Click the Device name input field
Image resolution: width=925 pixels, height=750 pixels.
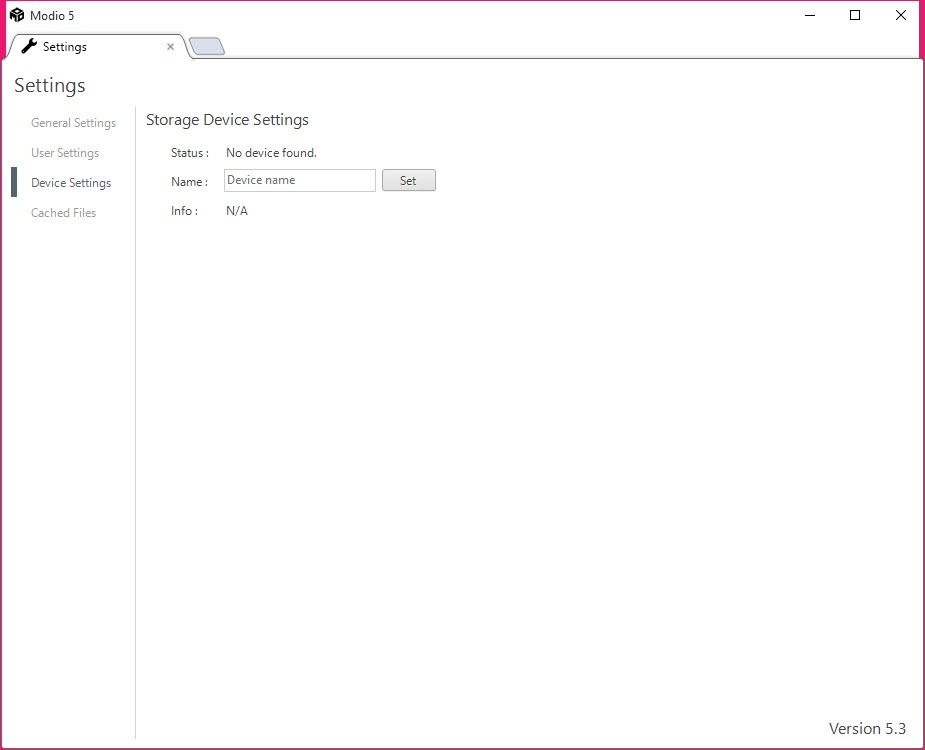300,181
